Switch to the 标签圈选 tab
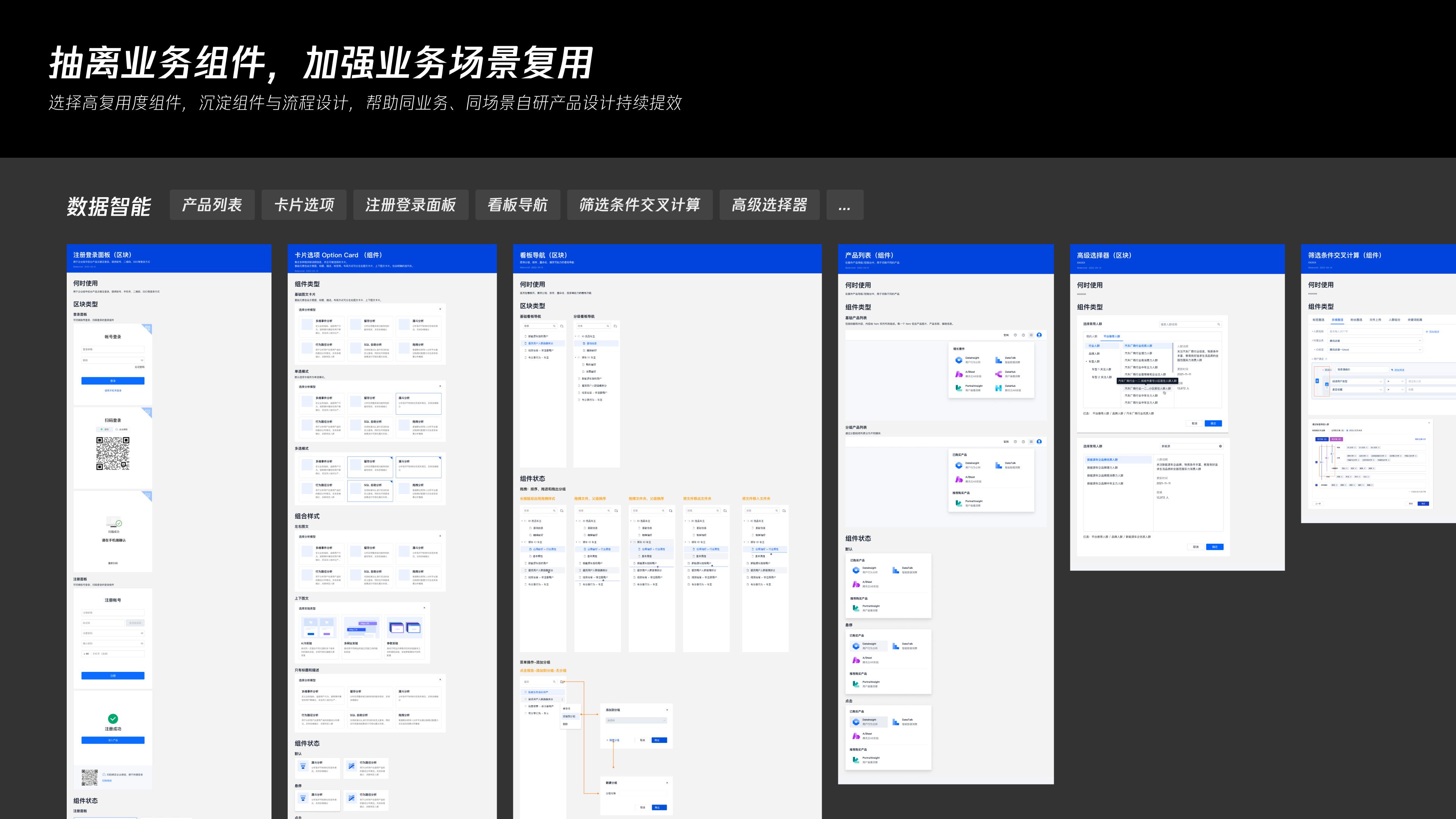Screen dimensions: 1456x819 1318,320
